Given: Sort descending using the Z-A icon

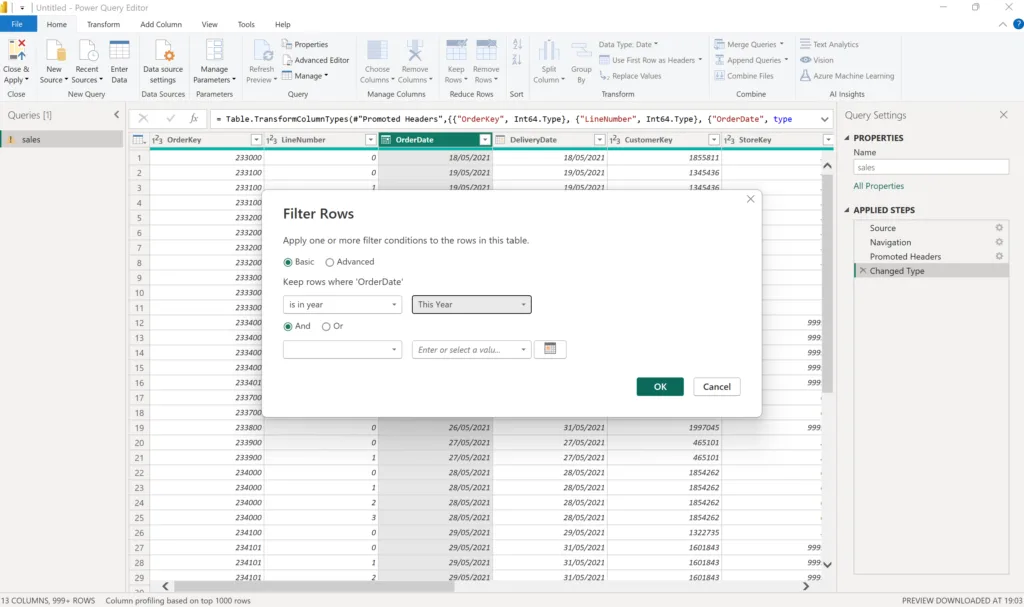Looking at the screenshot, I should point(517,60).
